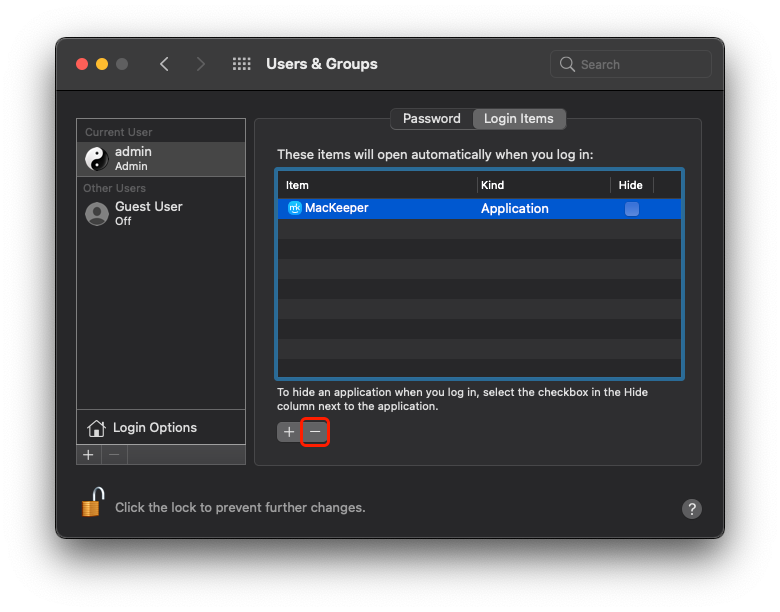Remove selected login item with minus button

tap(315, 432)
